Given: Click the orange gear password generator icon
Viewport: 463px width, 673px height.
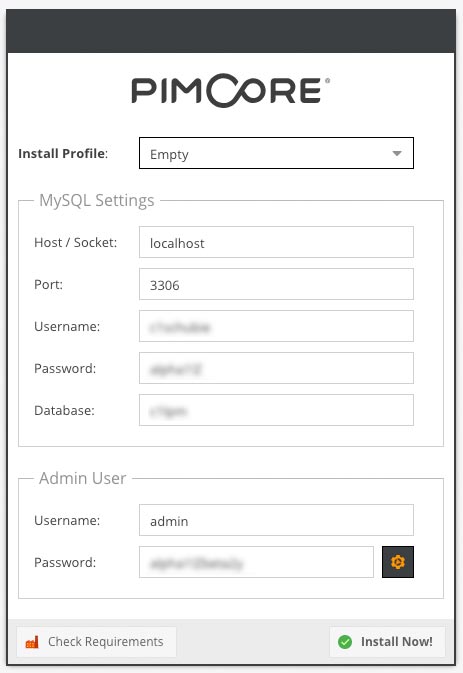Looking at the screenshot, I should (x=398, y=562).
